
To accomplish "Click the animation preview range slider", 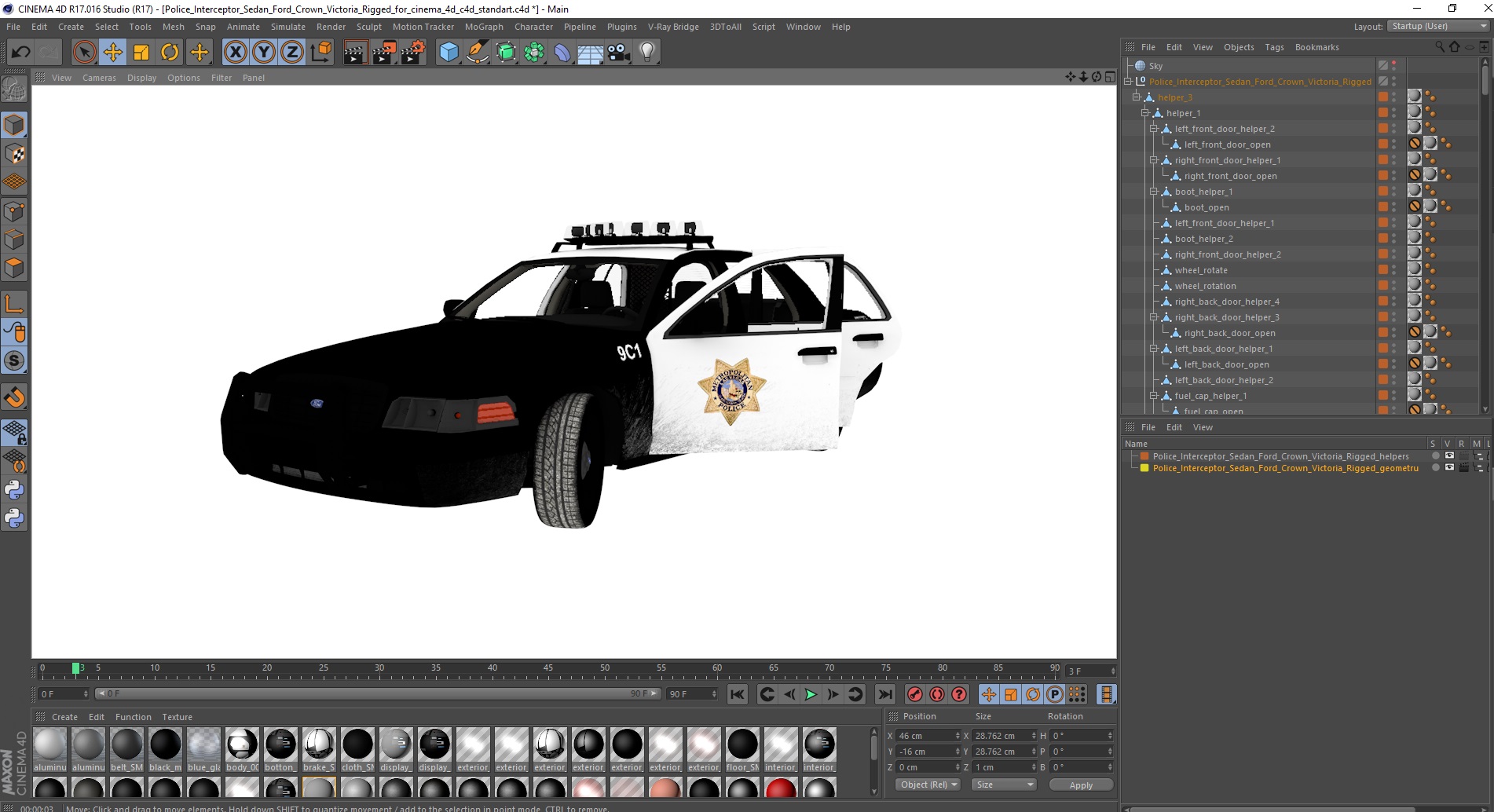I will click(x=378, y=694).
